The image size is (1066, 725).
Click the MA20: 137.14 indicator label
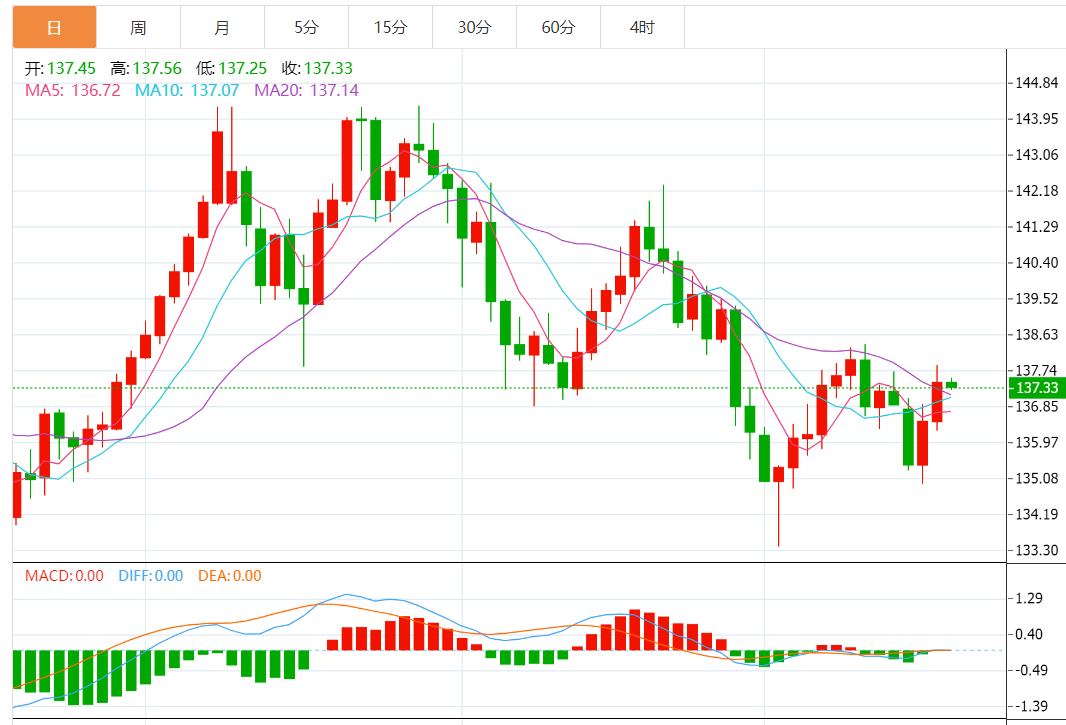click(307, 90)
